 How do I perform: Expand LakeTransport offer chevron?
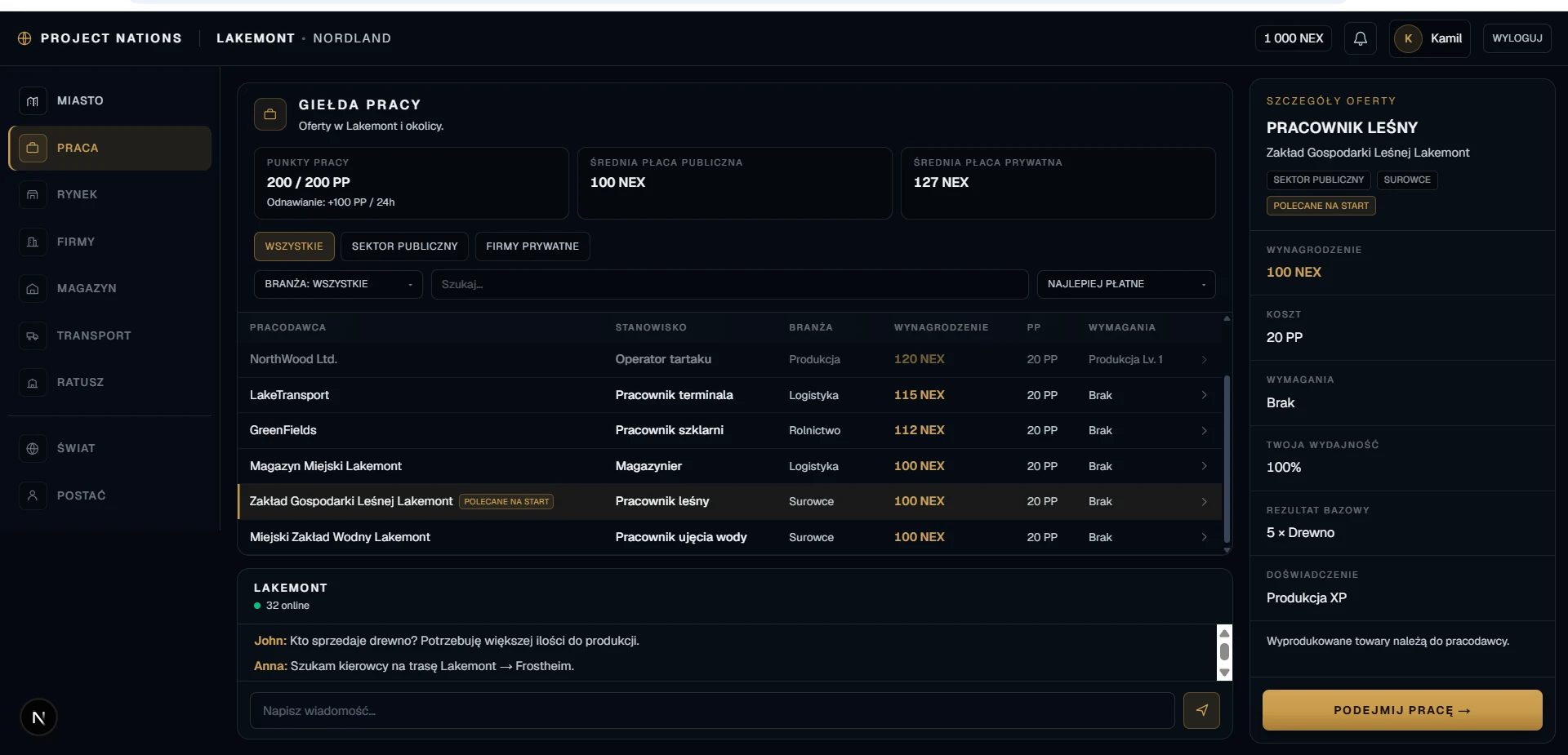[1204, 395]
